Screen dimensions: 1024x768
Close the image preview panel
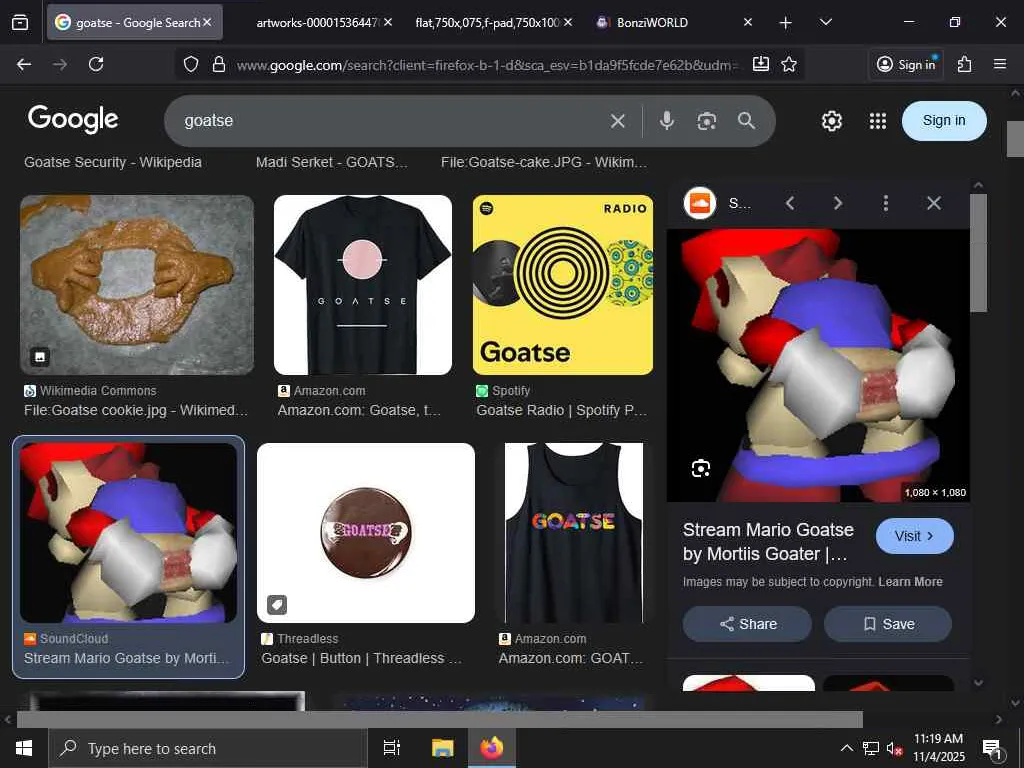(934, 203)
